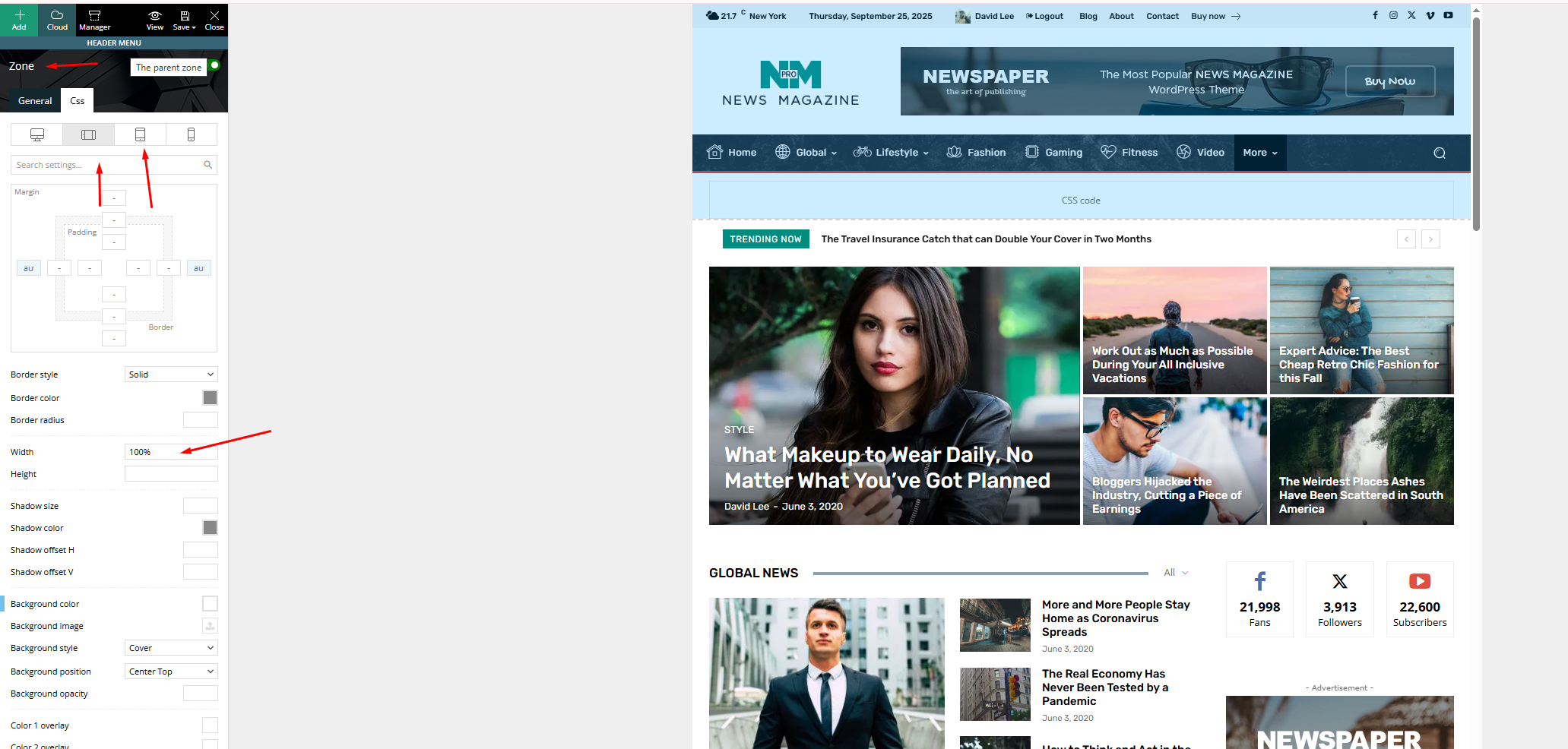
Task: Click the Buy Now banner button
Action: click(x=1390, y=81)
